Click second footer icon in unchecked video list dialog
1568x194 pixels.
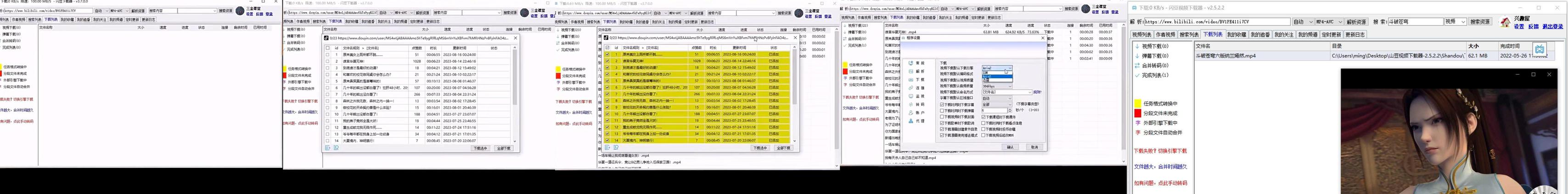click(x=335, y=148)
